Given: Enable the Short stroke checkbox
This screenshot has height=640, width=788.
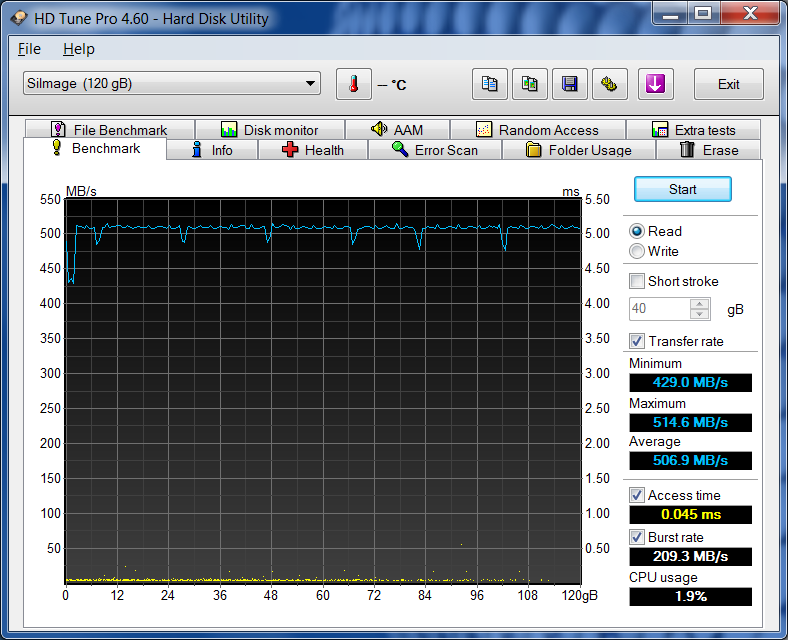Looking at the screenshot, I should tap(637, 281).
